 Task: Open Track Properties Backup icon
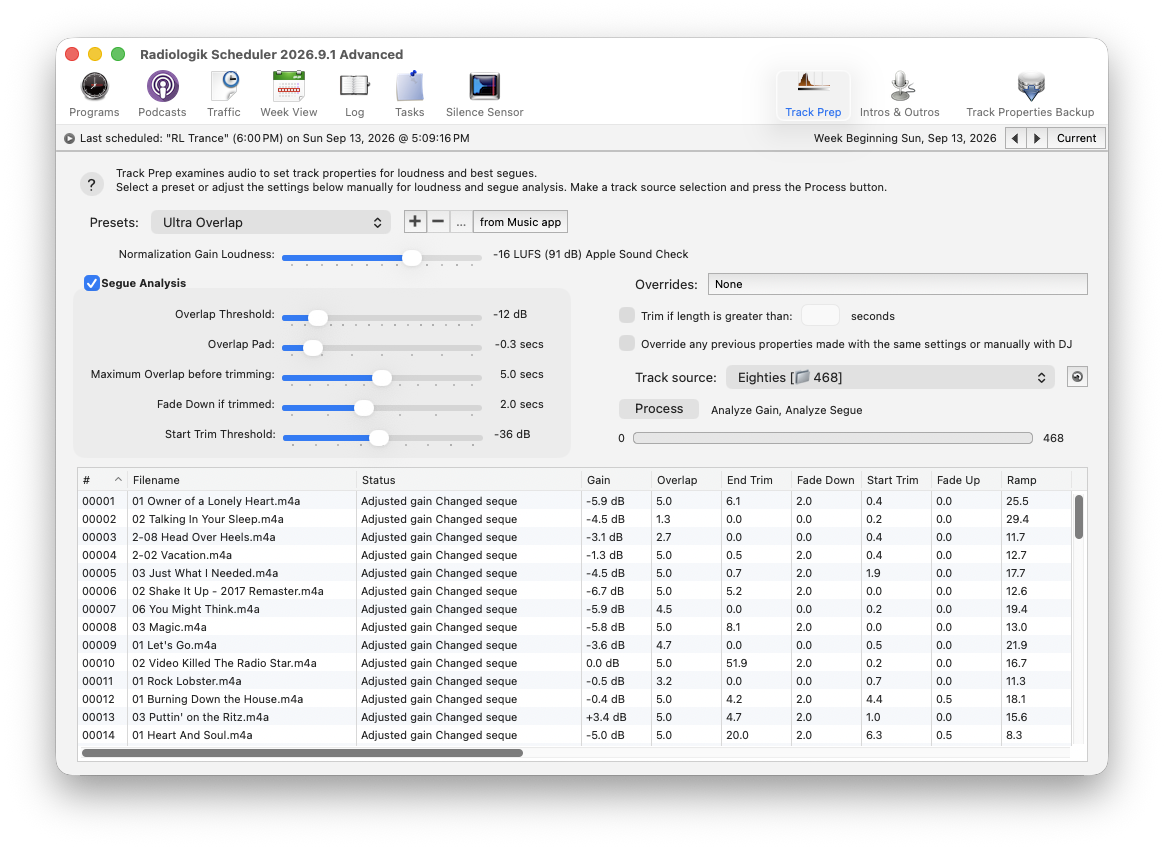click(1030, 94)
